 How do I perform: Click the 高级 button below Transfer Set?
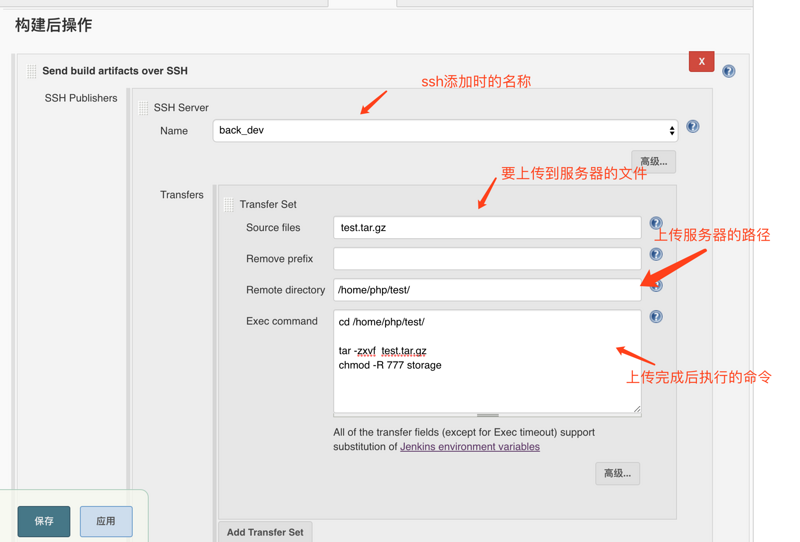pyautogui.click(x=617, y=474)
